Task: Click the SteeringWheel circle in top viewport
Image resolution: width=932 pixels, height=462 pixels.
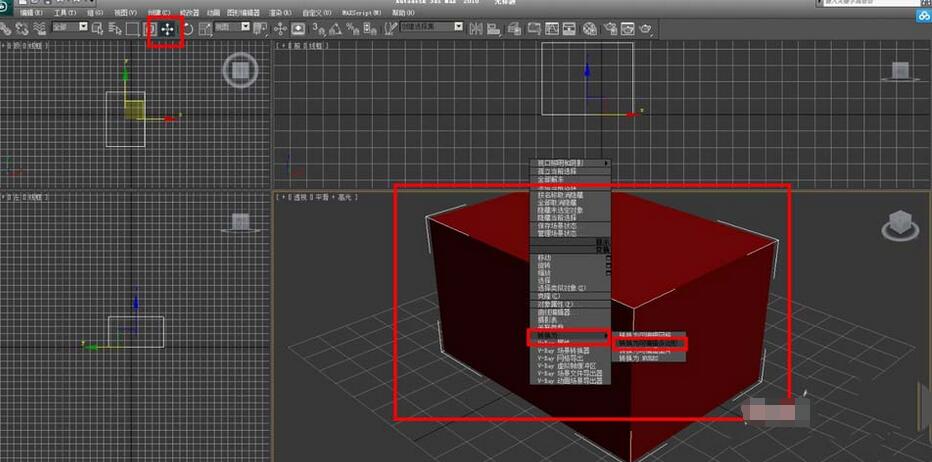Action: [x=240, y=70]
